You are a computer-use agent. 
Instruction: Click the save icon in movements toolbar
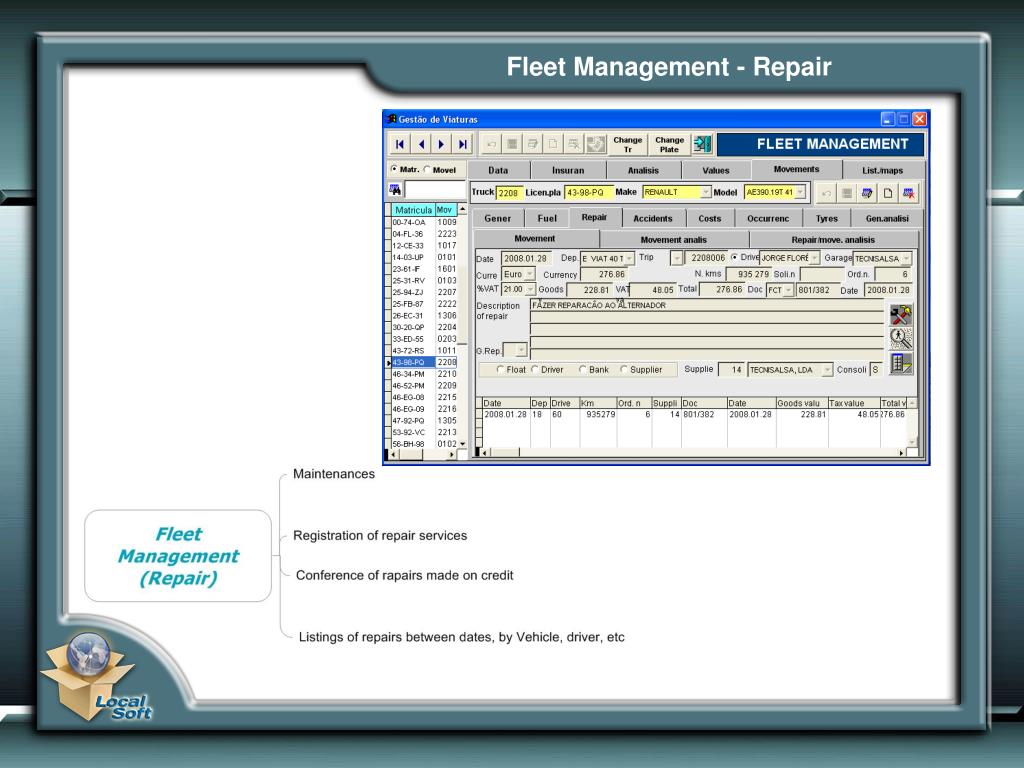click(x=846, y=193)
